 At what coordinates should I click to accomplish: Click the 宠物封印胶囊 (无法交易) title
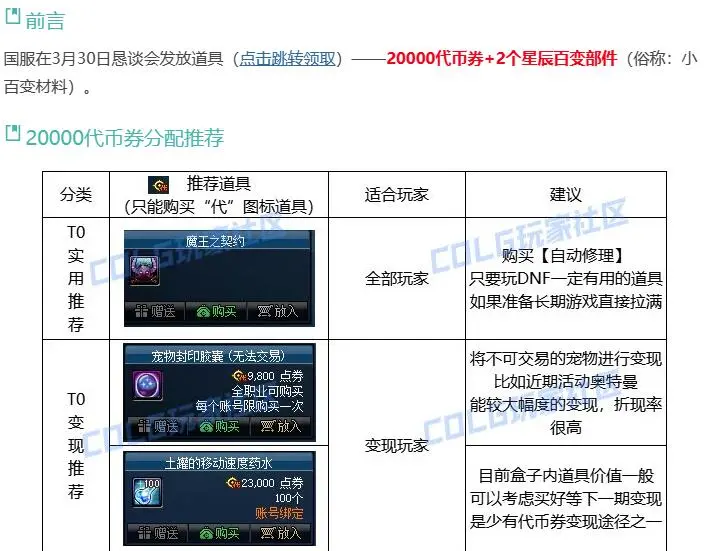[x=218, y=356]
